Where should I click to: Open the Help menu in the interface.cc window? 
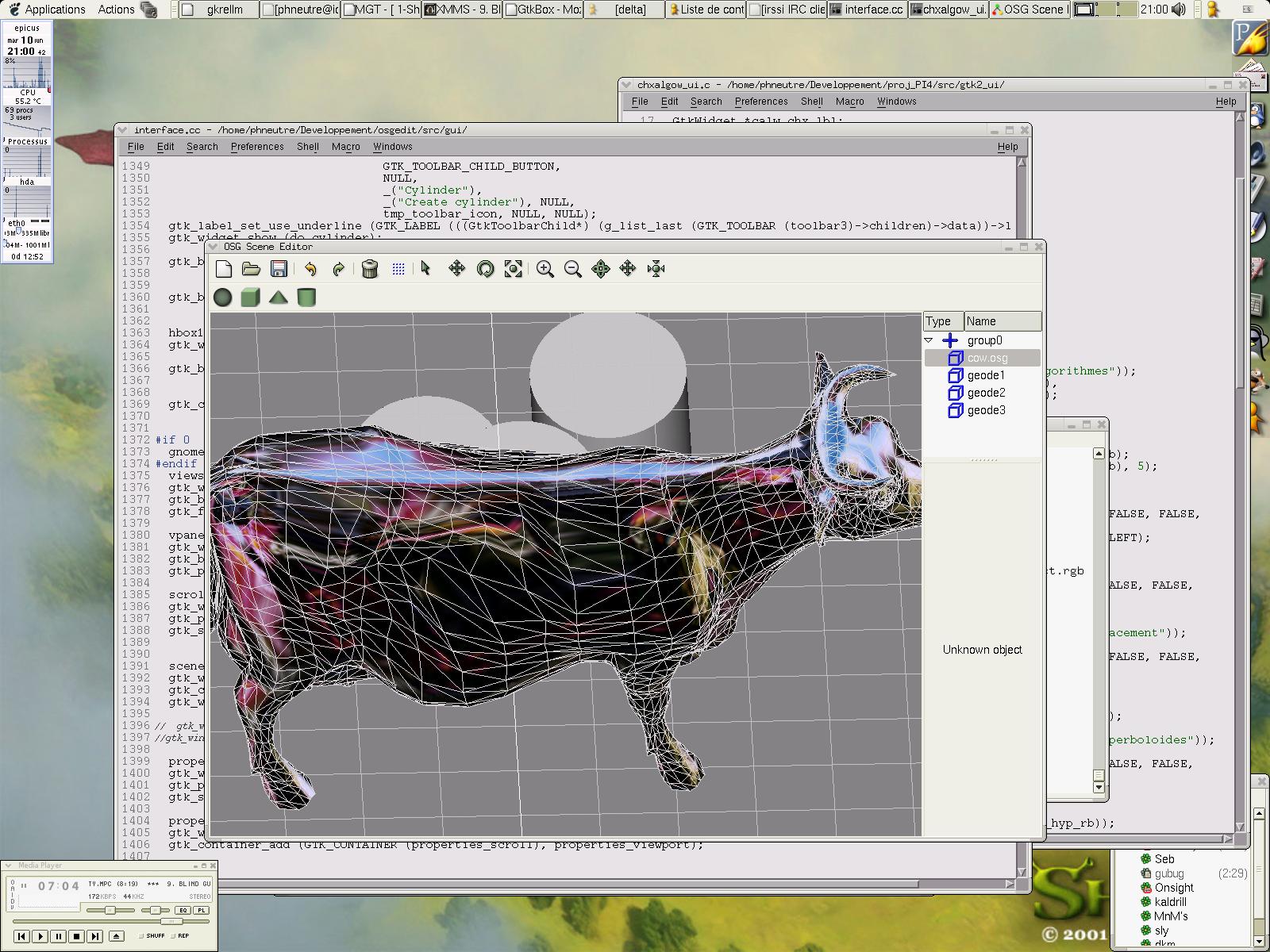pyautogui.click(x=1007, y=147)
